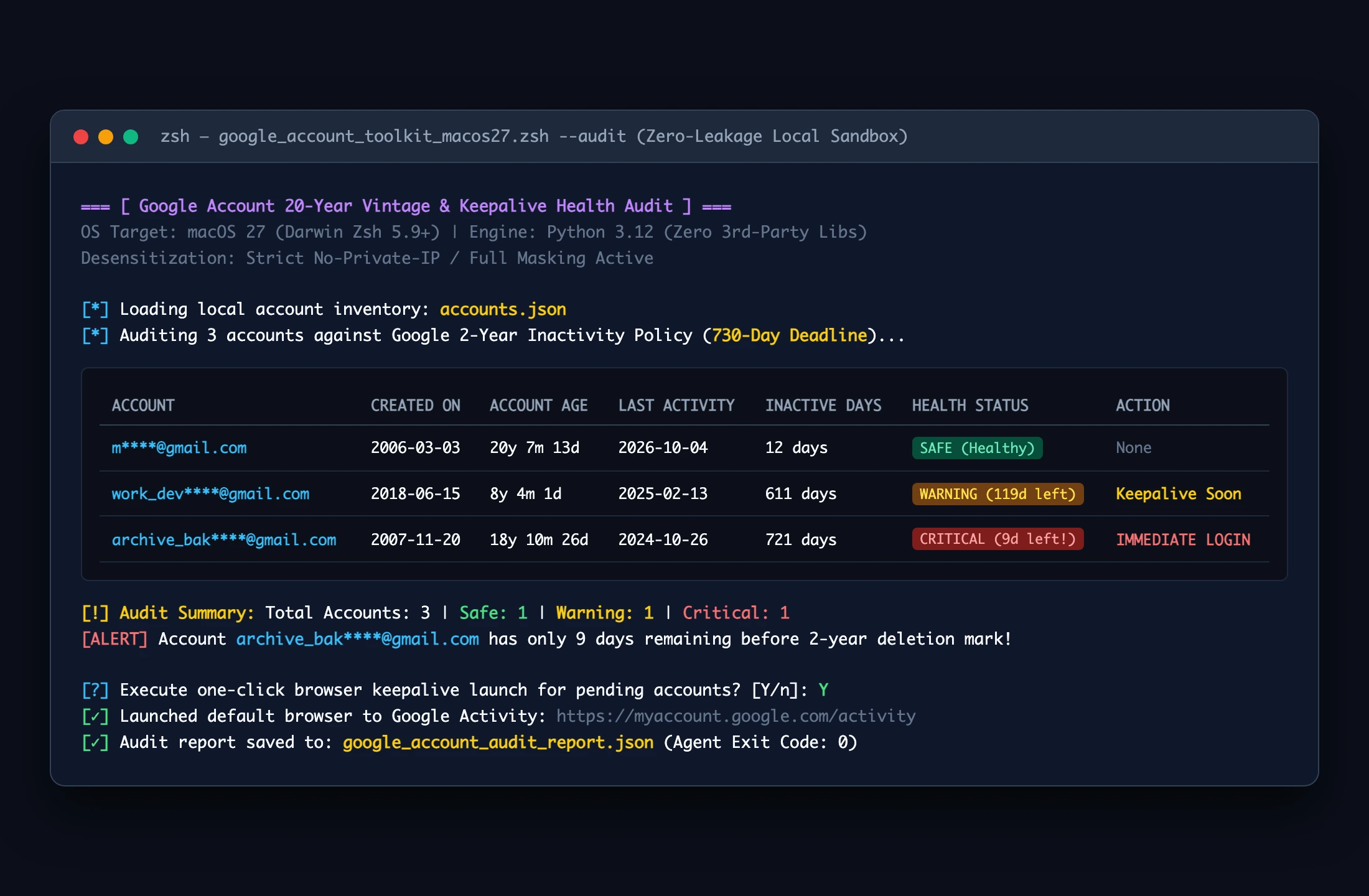Open the myaccount.google.com/activity URL

(736, 716)
